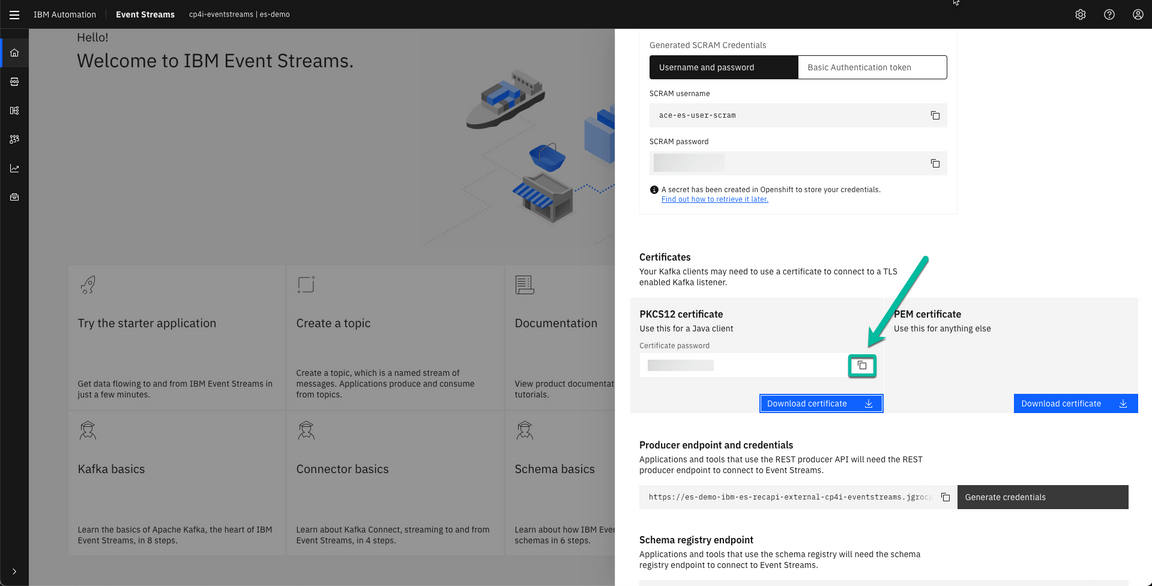
Task: Open the help menu in the header
Action: point(1109,14)
